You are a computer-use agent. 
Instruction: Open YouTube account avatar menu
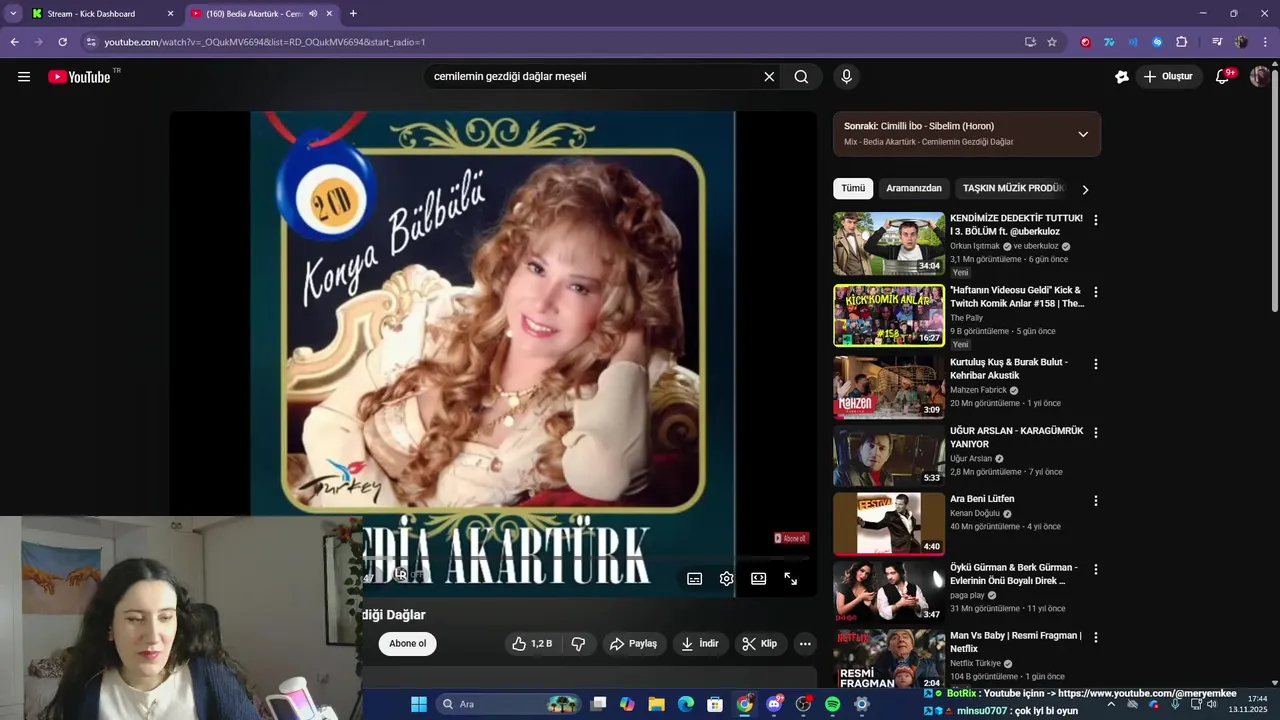tap(1259, 76)
